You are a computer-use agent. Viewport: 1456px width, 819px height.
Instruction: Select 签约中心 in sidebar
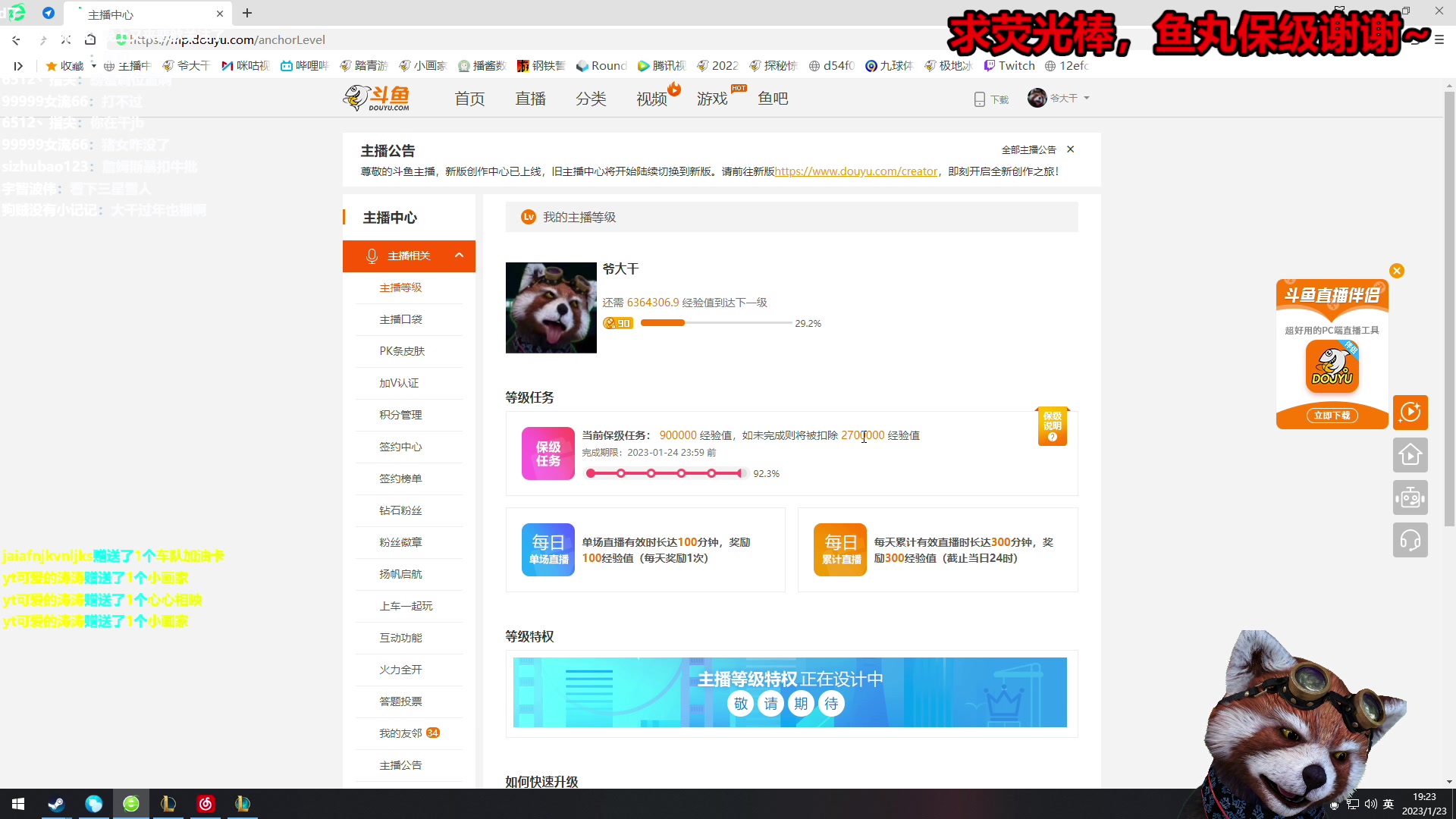point(400,447)
